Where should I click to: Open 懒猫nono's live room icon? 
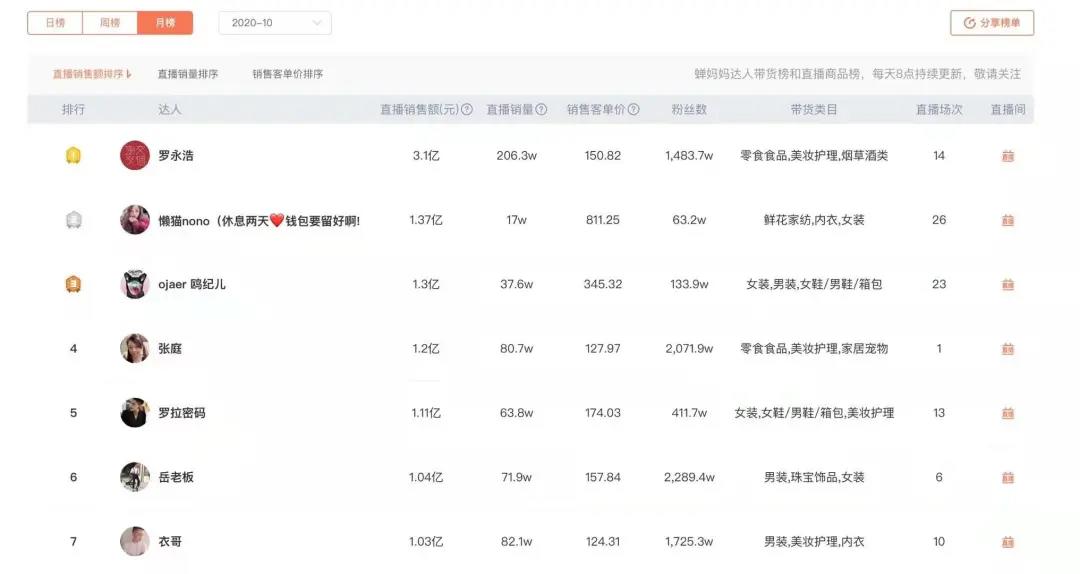[x=1008, y=221]
